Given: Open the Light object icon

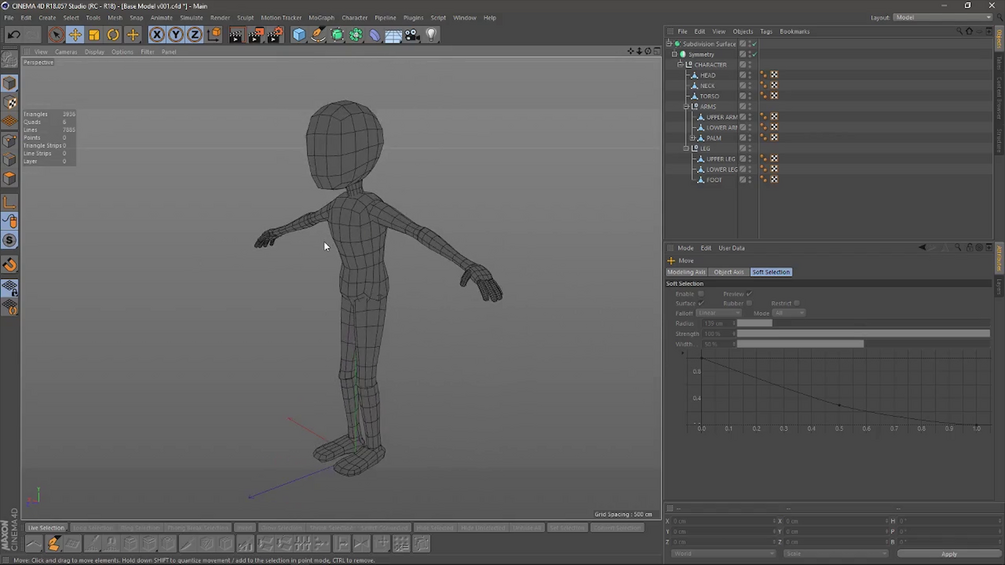Looking at the screenshot, I should (431, 35).
